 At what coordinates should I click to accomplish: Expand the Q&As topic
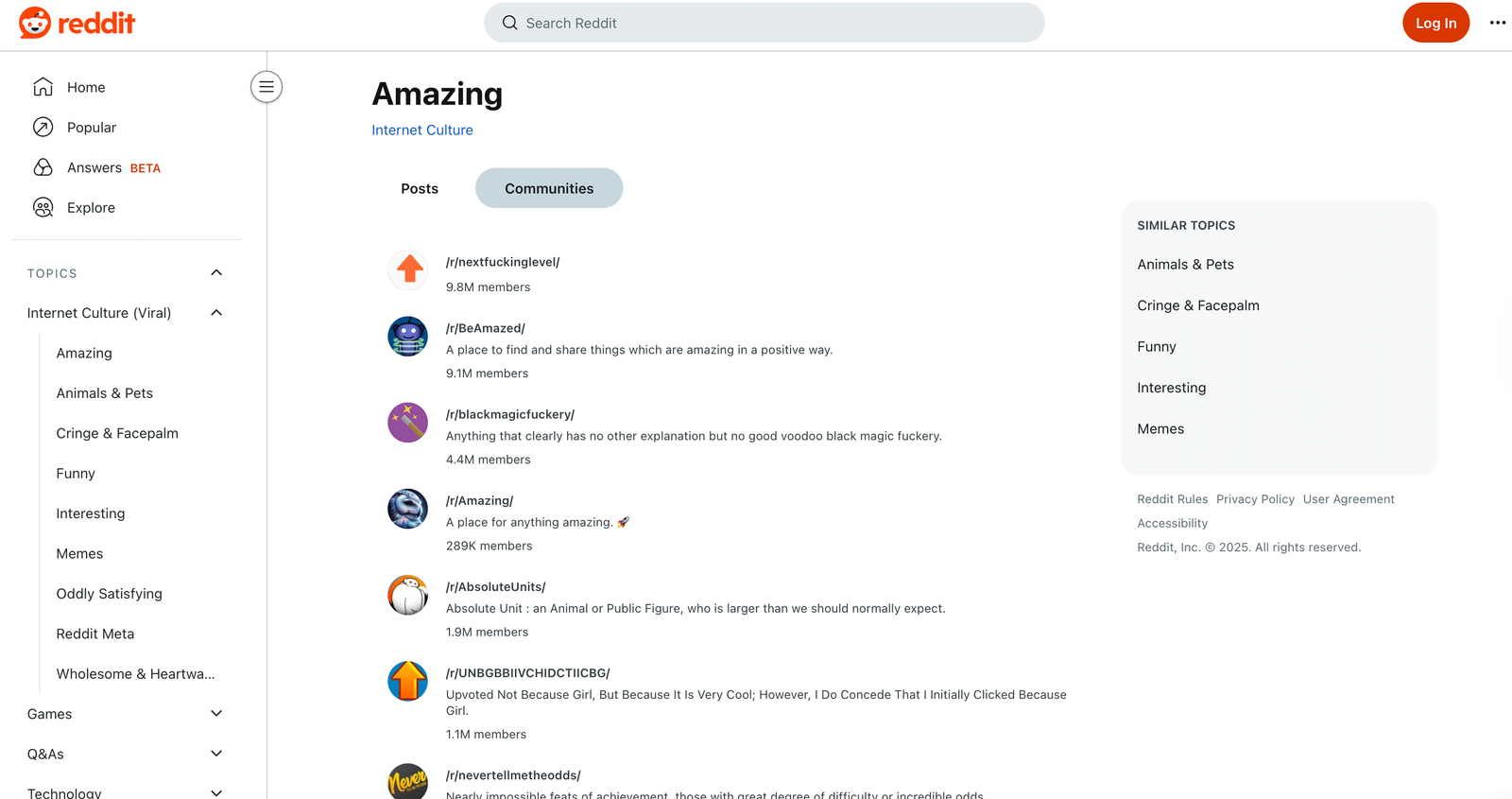click(216, 754)
